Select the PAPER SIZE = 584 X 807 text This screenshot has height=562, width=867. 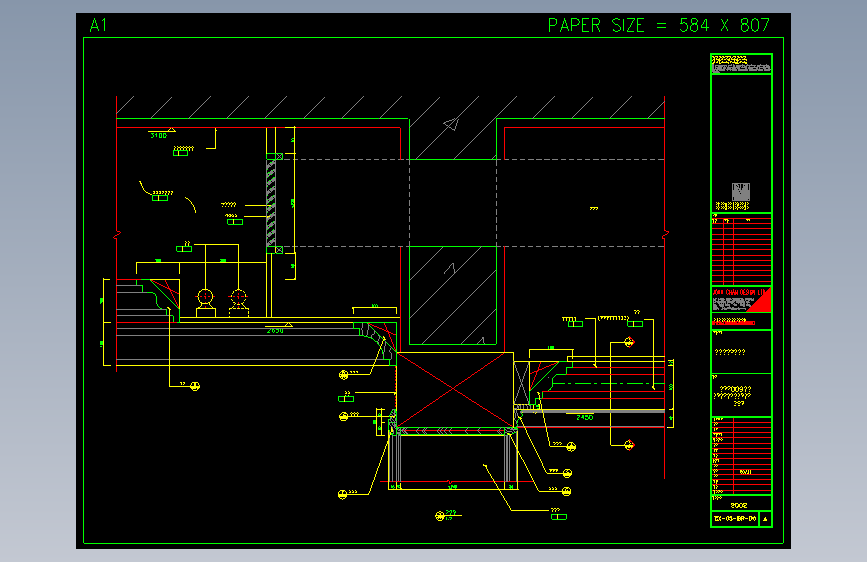pyautogui.click(x=659, y=25)
